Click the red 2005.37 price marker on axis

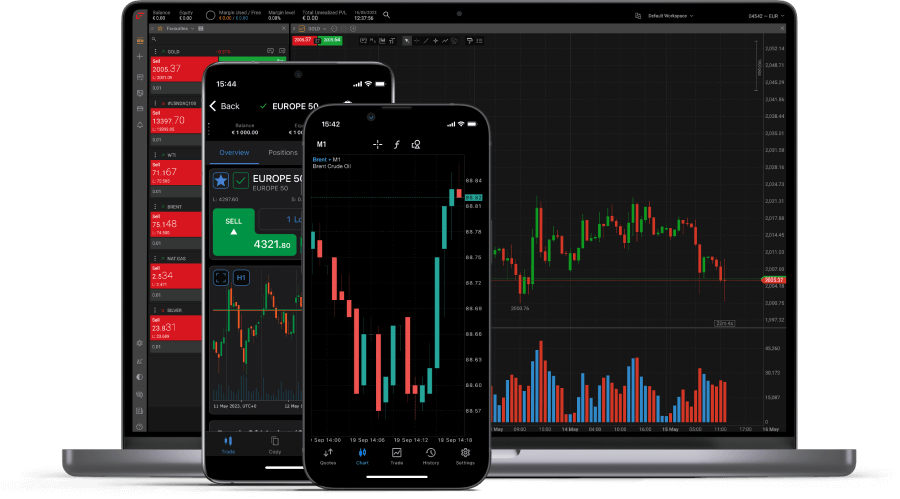[x=773, y=280]
